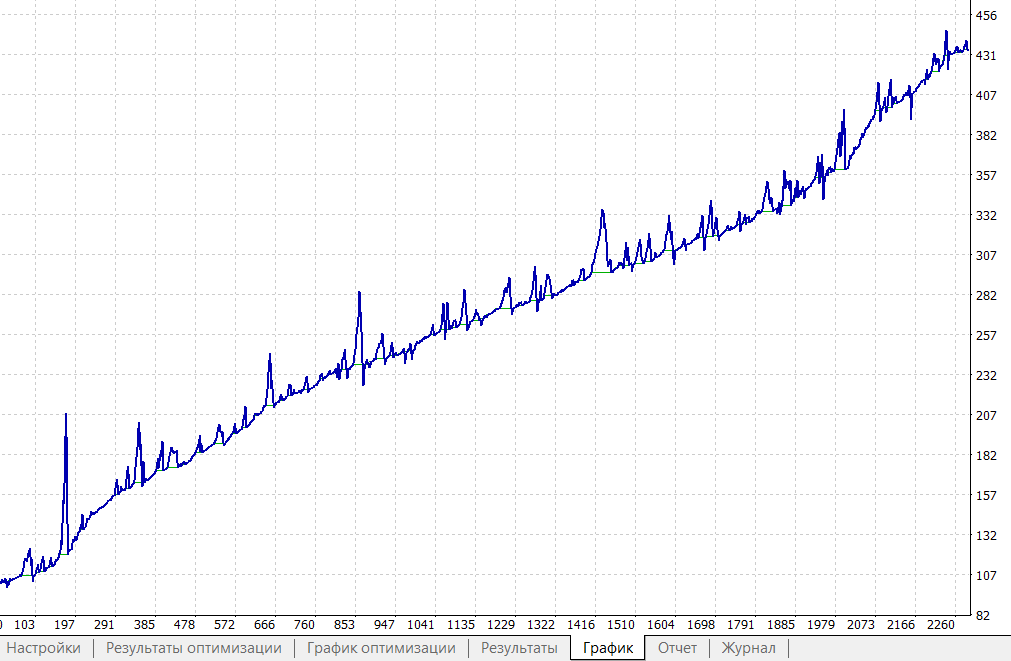Open the Журнал tab
This screenshot has height=661, width=1011.
[748, 648]
